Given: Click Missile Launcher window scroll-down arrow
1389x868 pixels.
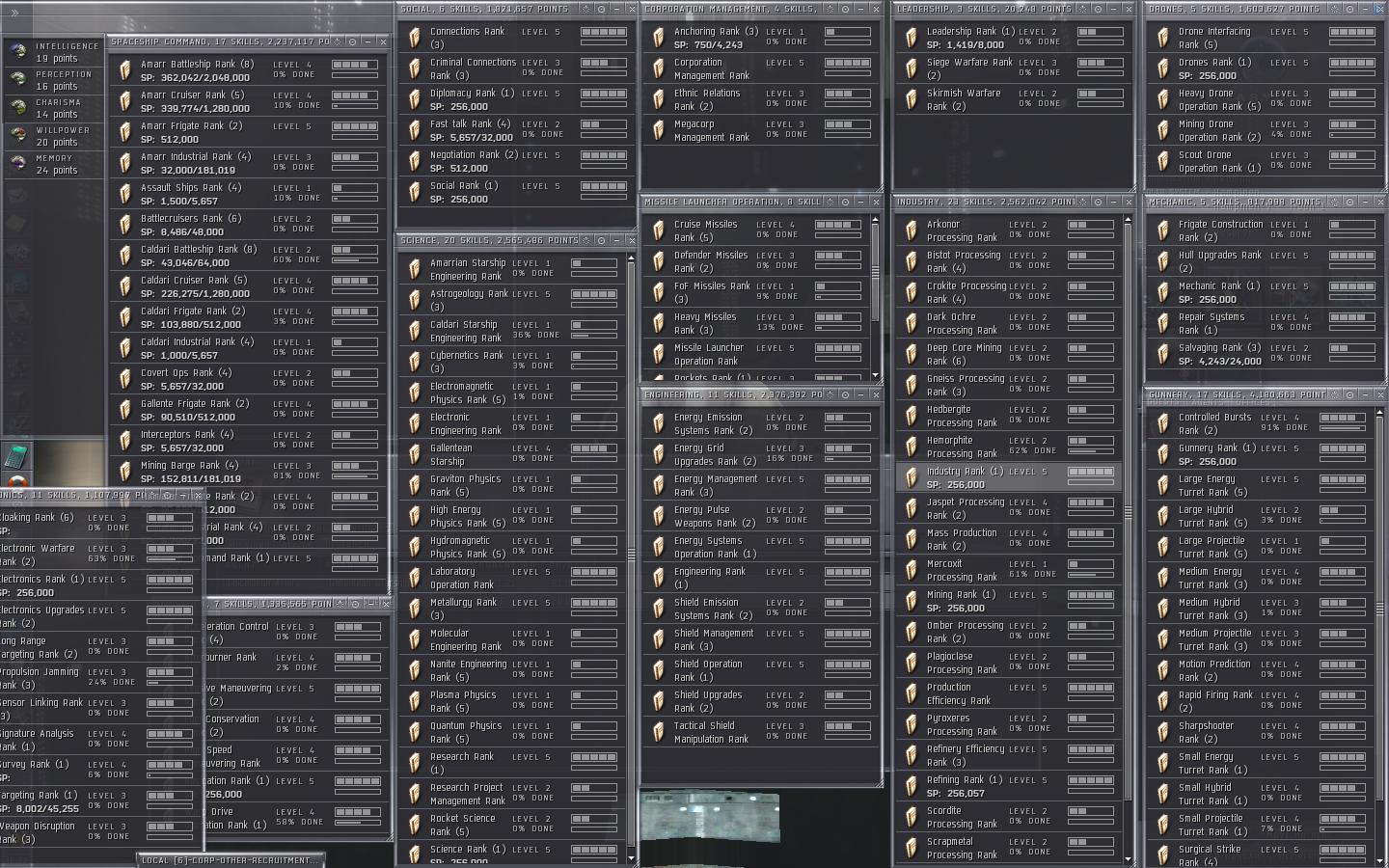Looking at the screenshot, I should tap(875, 375).
